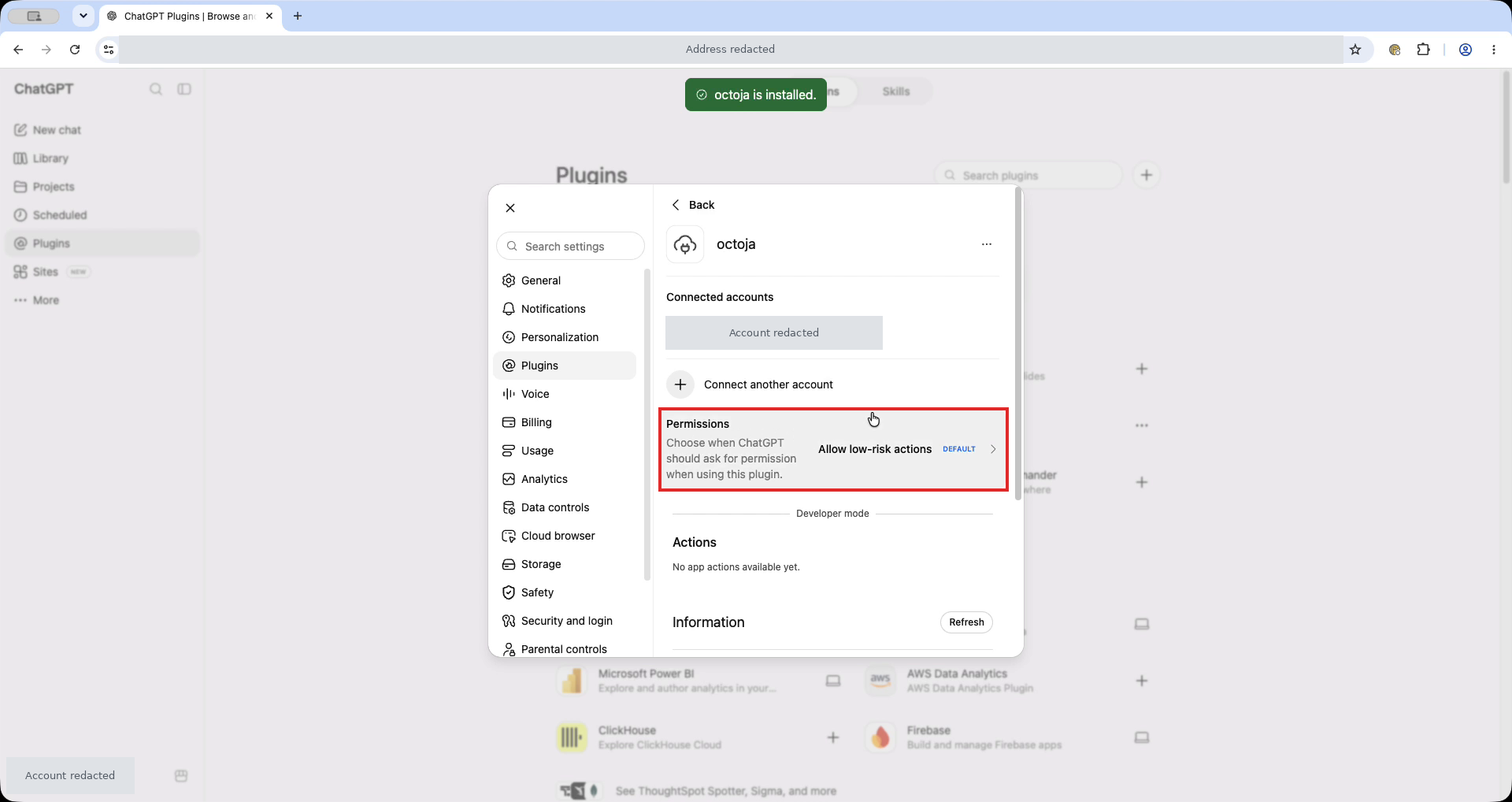This screenshot has height=802, width=1512.
Task: Click Firebase plugin device icon
Action: point(1142,737)
